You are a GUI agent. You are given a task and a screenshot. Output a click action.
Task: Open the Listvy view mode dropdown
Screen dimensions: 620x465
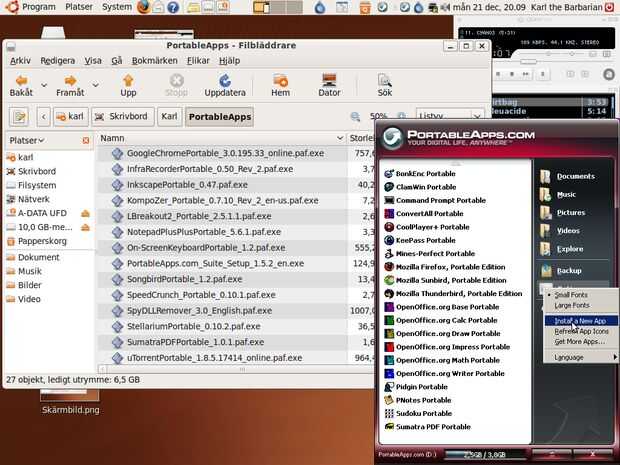click(450, 116)
